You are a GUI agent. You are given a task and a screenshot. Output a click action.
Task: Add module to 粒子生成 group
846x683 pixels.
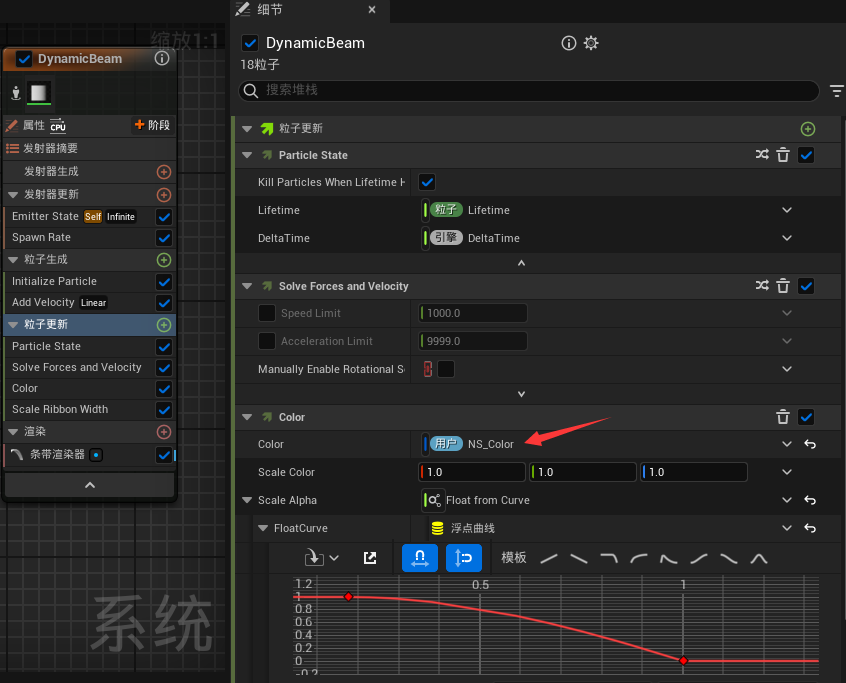point(164,259)
